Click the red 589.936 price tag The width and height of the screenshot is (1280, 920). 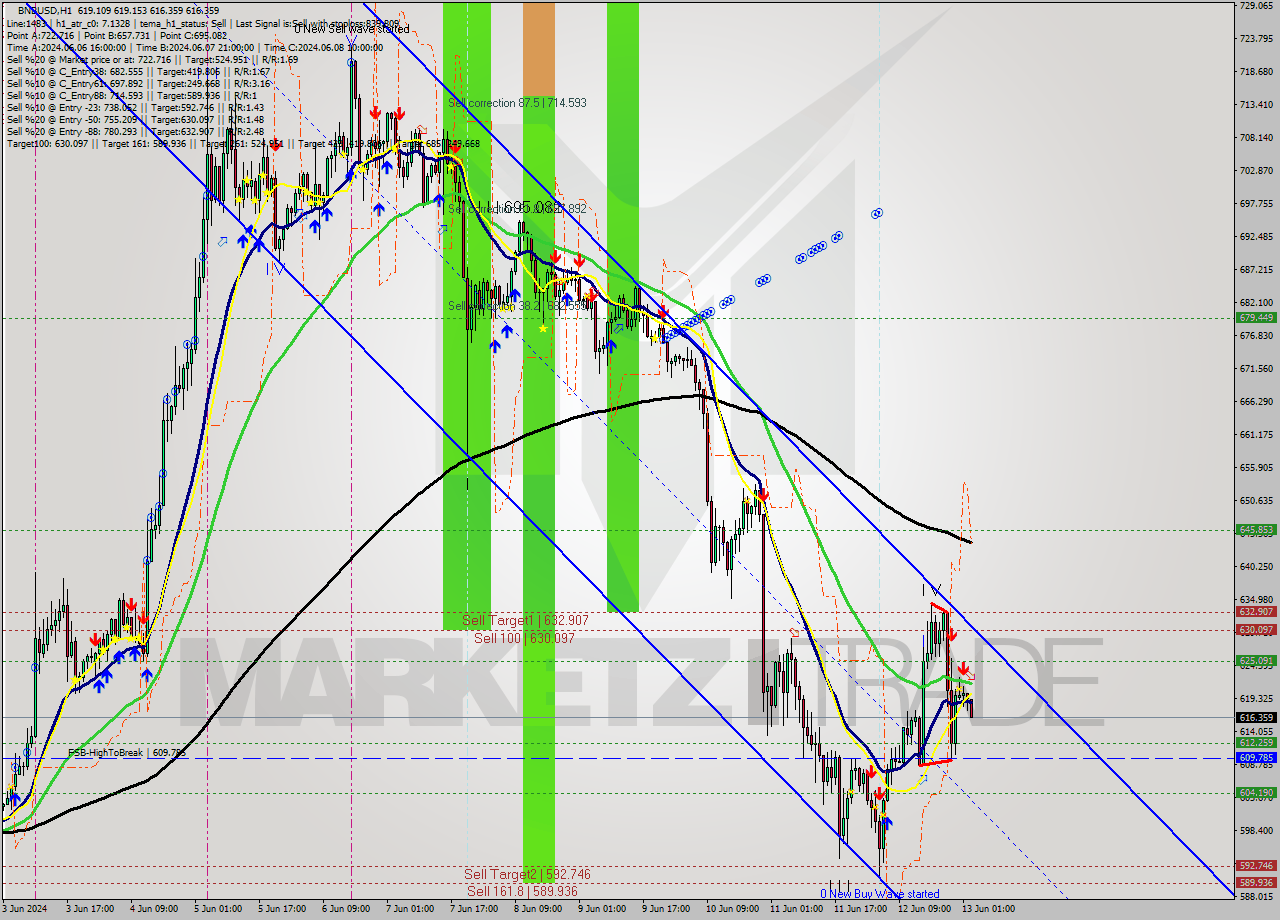click(1257, 882)
